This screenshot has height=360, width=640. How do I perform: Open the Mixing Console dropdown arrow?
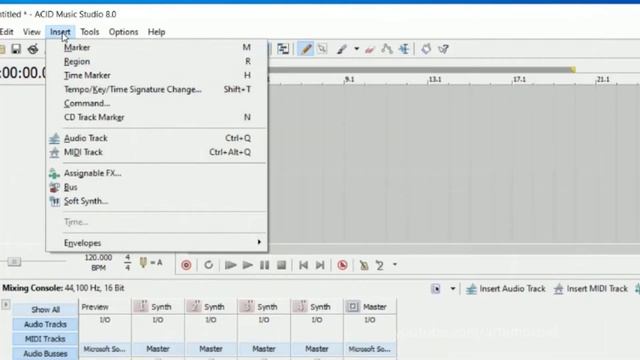click(453, 289)
